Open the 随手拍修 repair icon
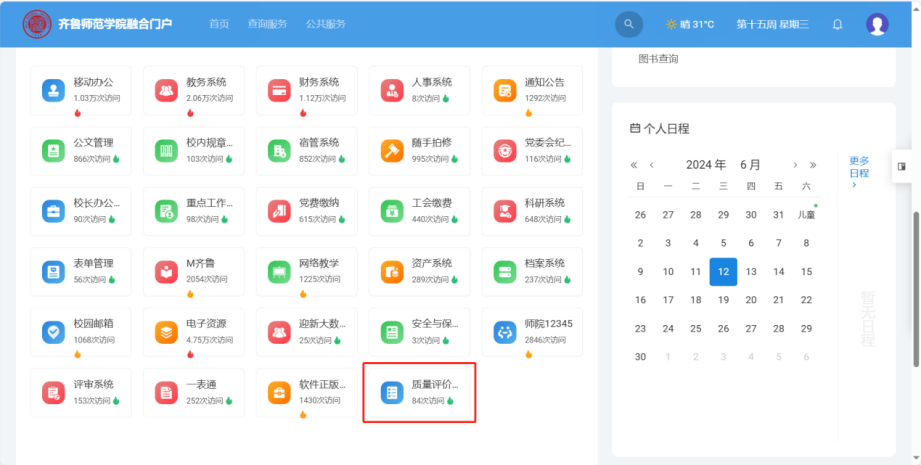 391,151
